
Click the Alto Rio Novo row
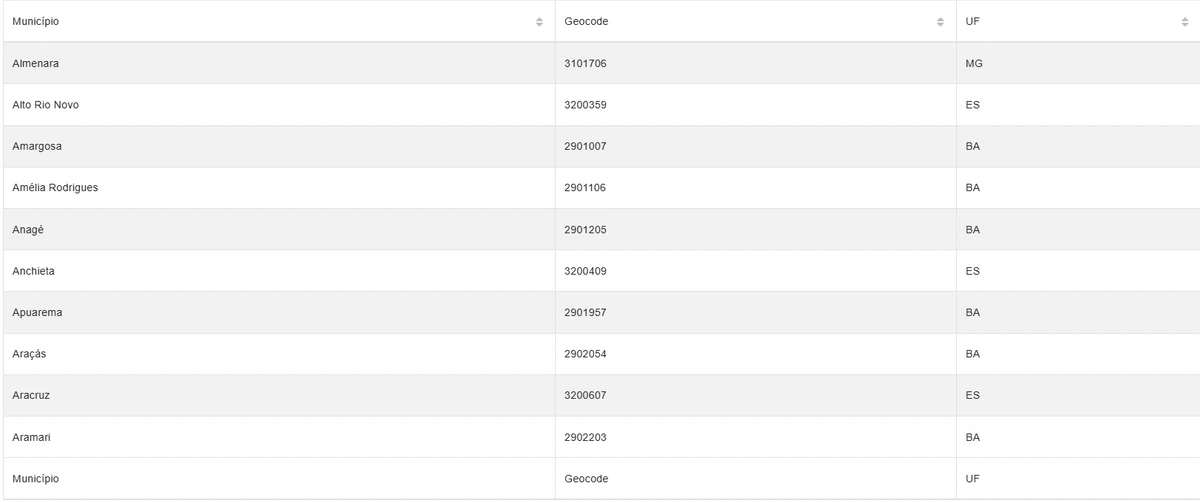46,105
